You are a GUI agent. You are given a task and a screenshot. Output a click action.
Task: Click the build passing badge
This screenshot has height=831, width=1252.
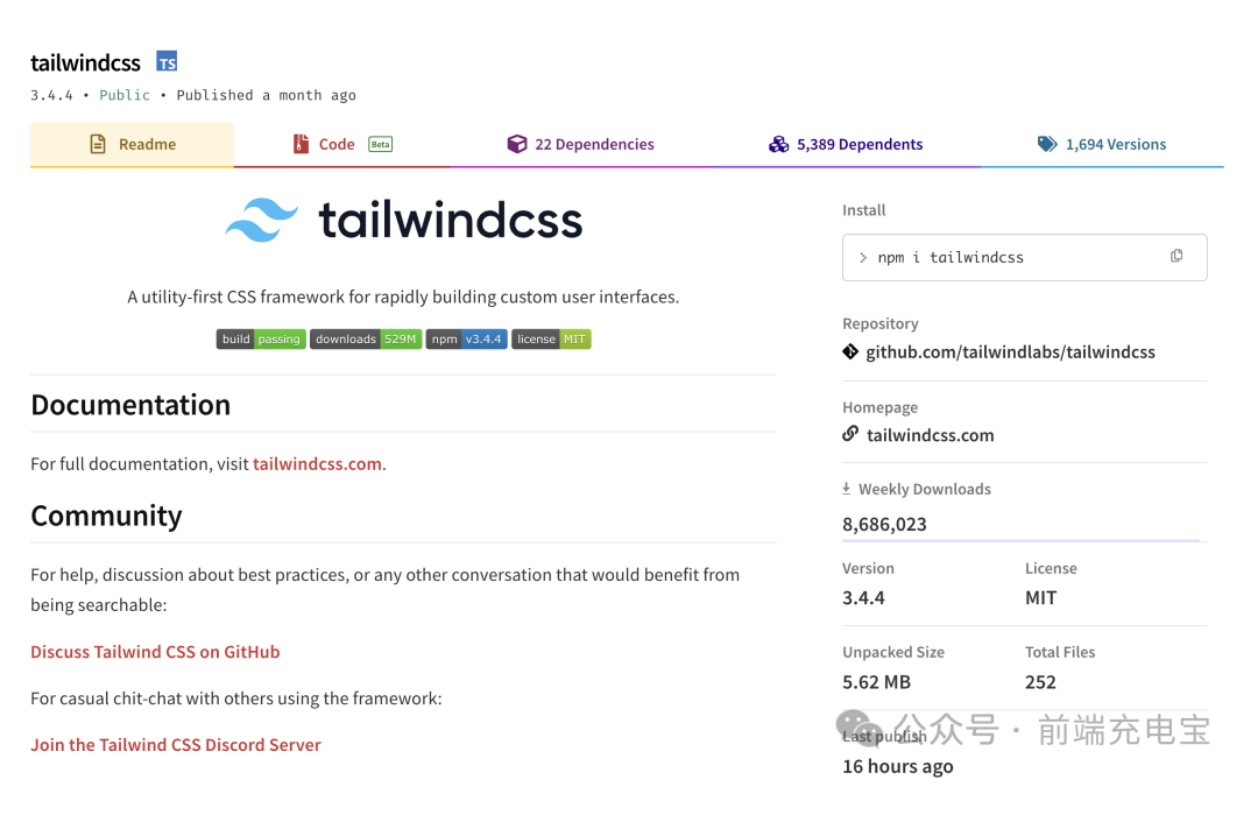click(261, 339)
